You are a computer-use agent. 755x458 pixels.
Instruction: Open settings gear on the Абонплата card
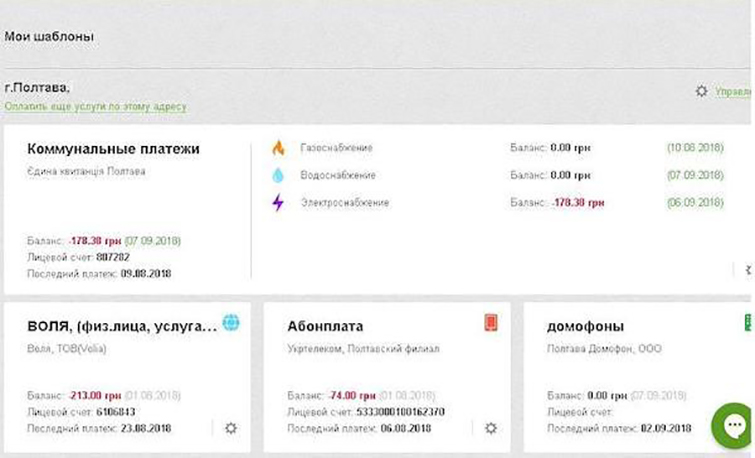click(x=490, y=428)
